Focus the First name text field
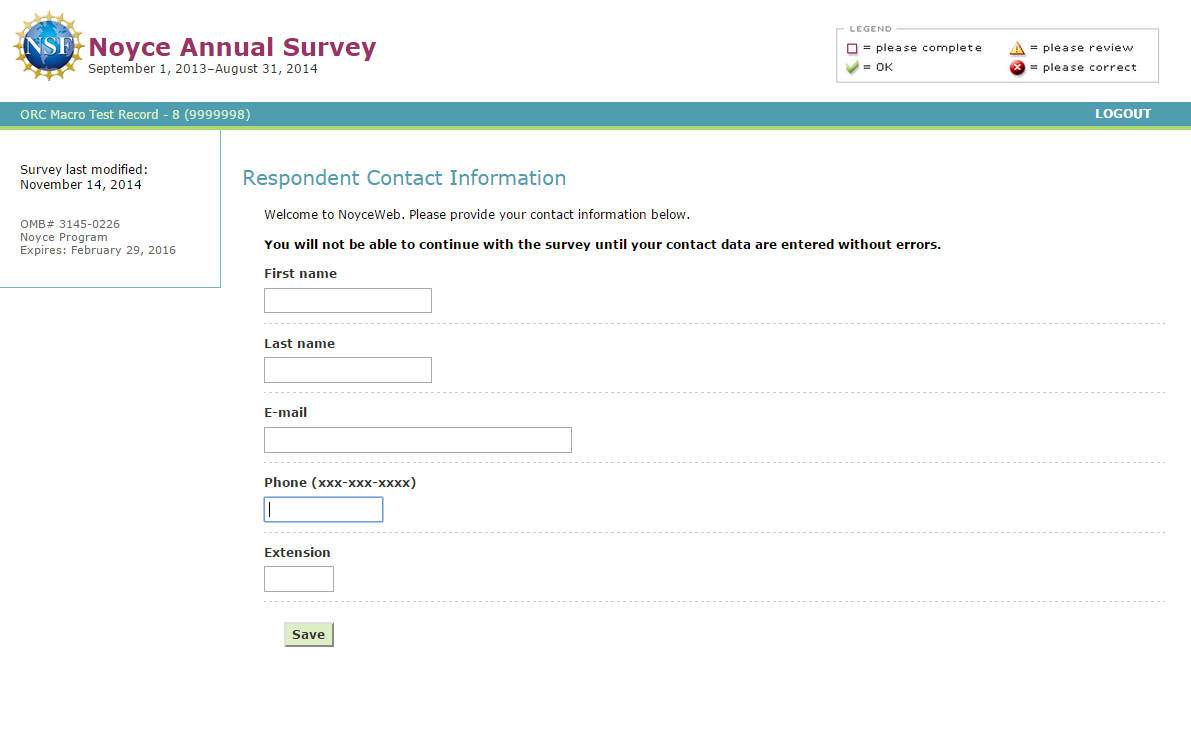The height and width of the screenshot is (754, 1191). click(348, 301)
